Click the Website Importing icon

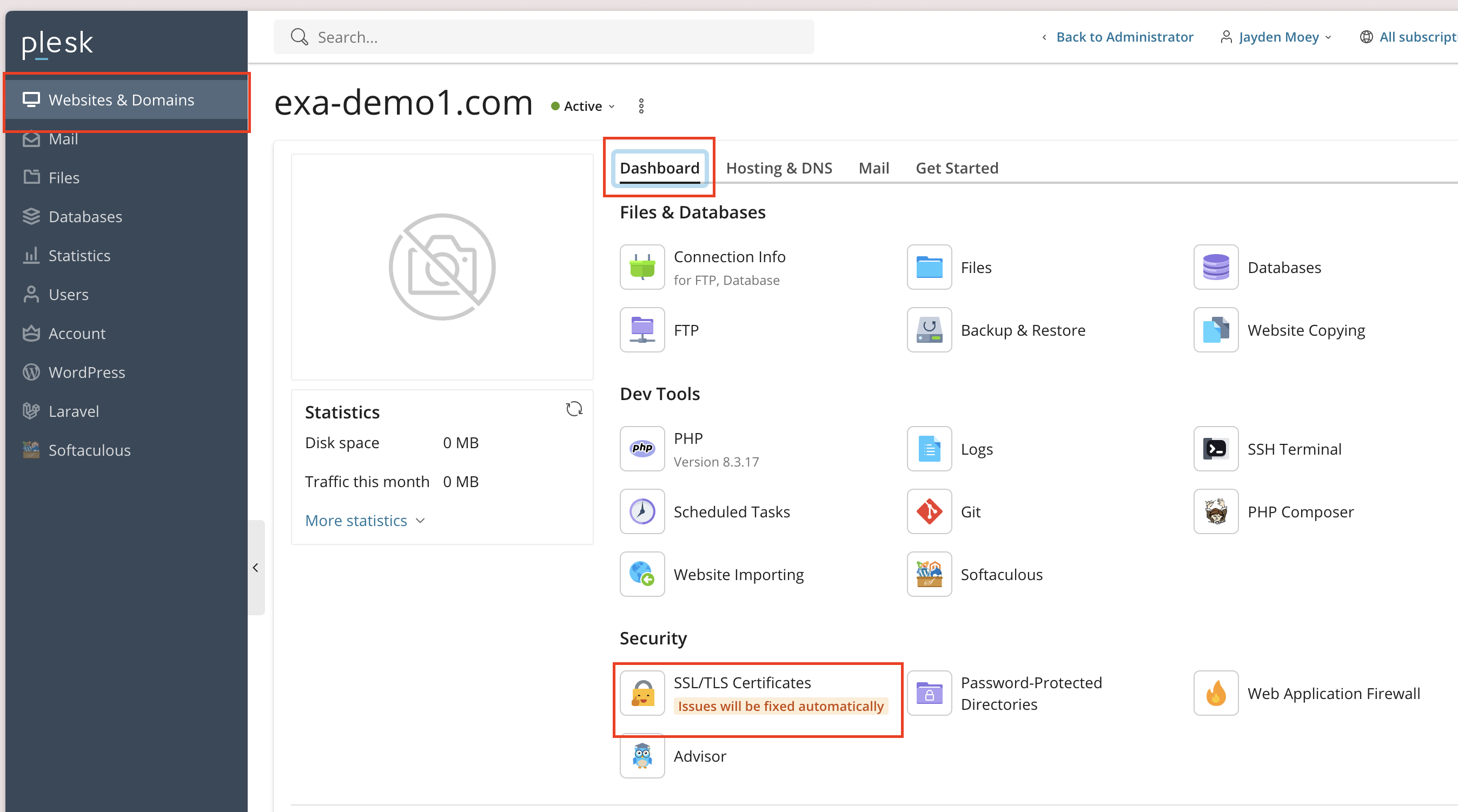click(642, 574)
